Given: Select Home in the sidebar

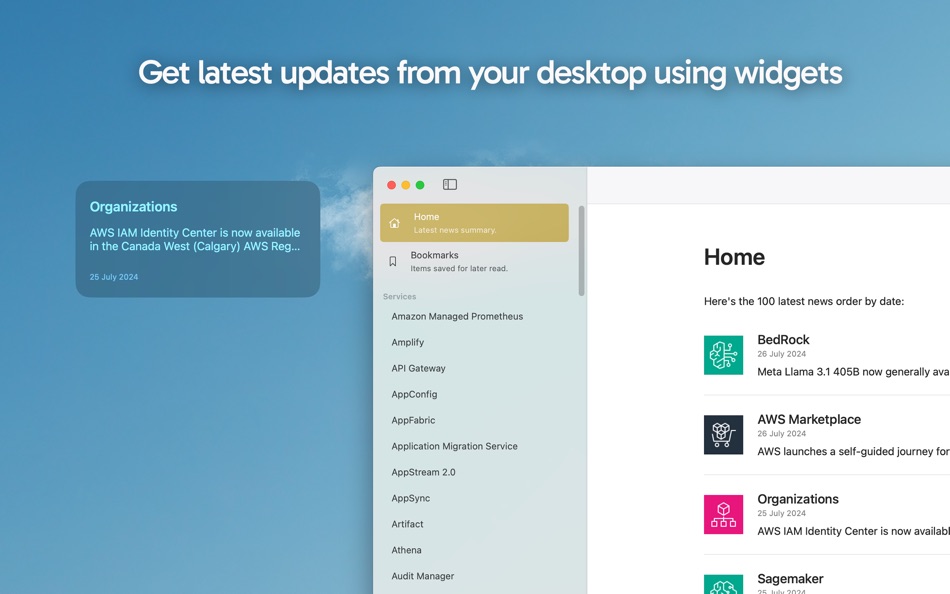Looking at the screenshot, I should point(474,222).
